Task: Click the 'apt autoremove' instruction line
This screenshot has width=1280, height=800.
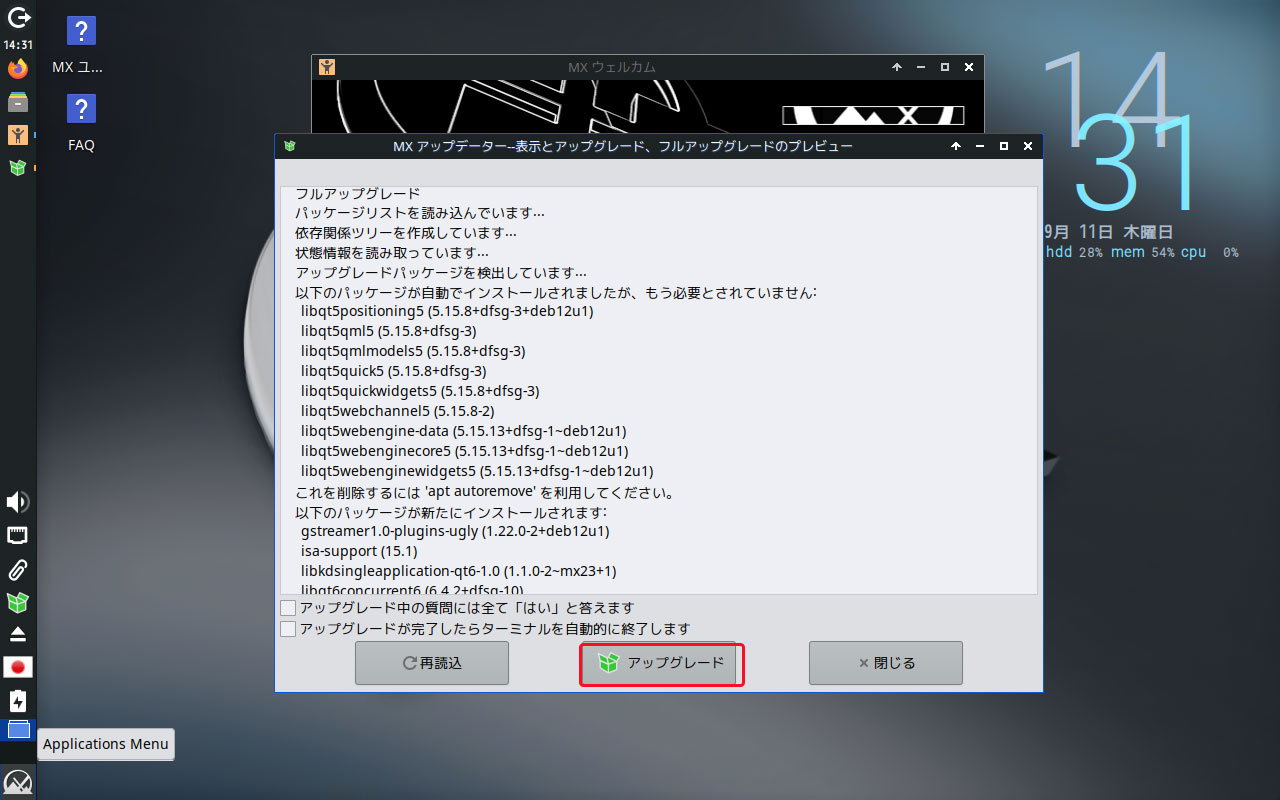Action: tap(485, 492)
